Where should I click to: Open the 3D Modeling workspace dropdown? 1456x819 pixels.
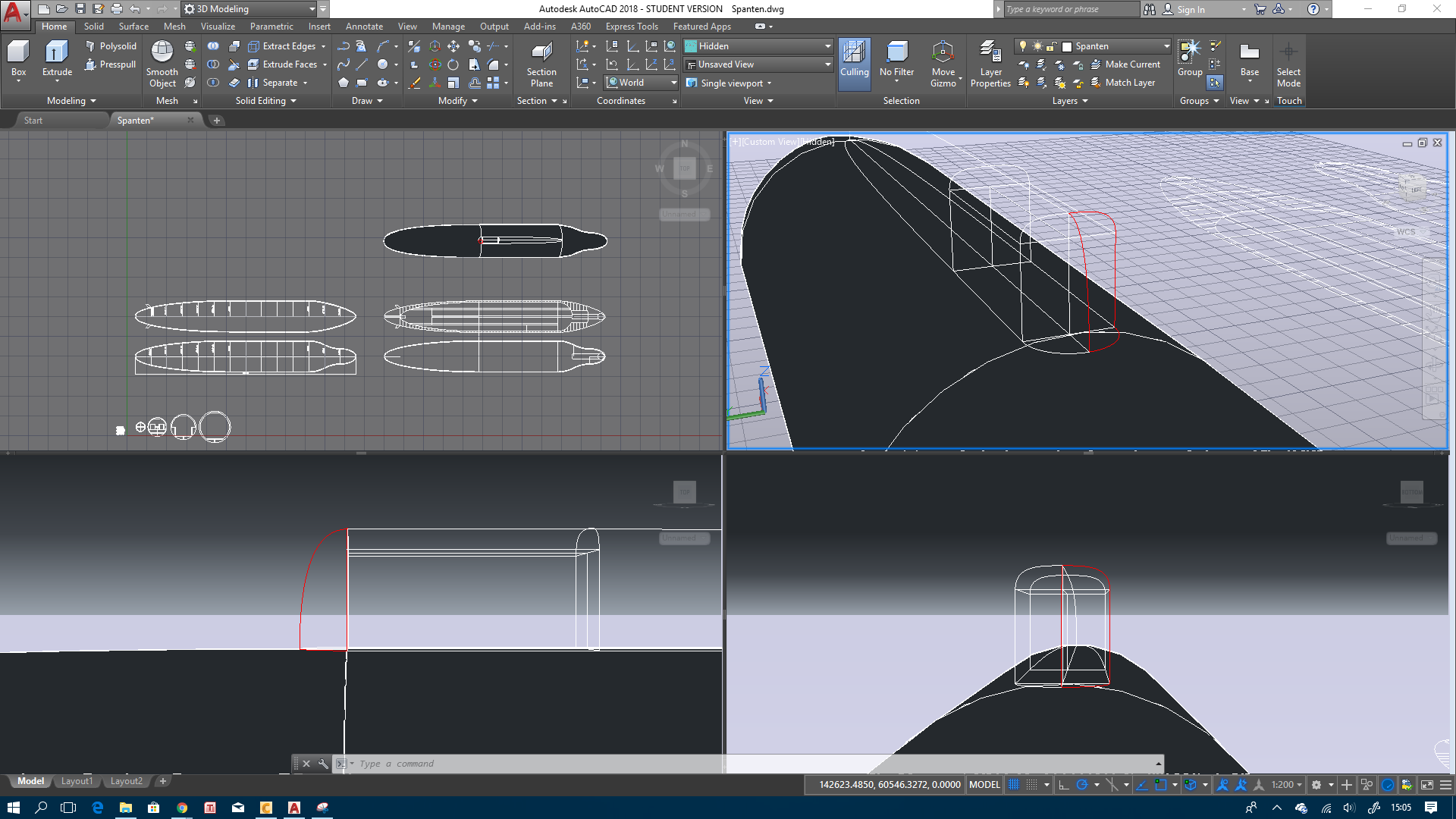coord(312,9)
